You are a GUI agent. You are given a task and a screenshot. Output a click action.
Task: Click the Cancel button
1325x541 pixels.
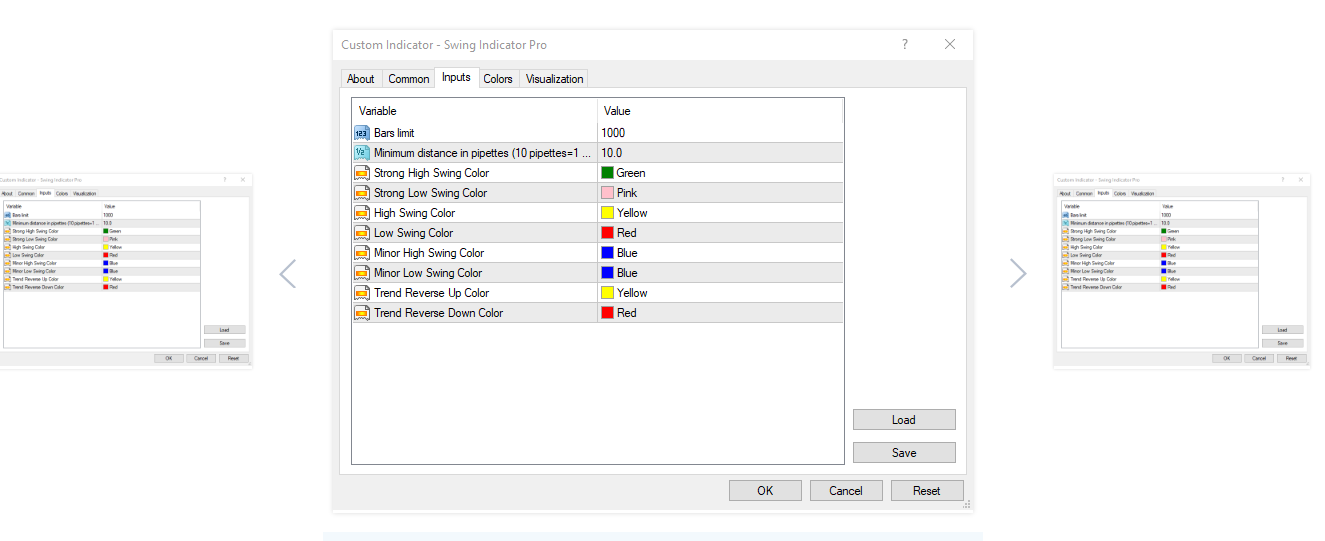[x=846, y=491]
